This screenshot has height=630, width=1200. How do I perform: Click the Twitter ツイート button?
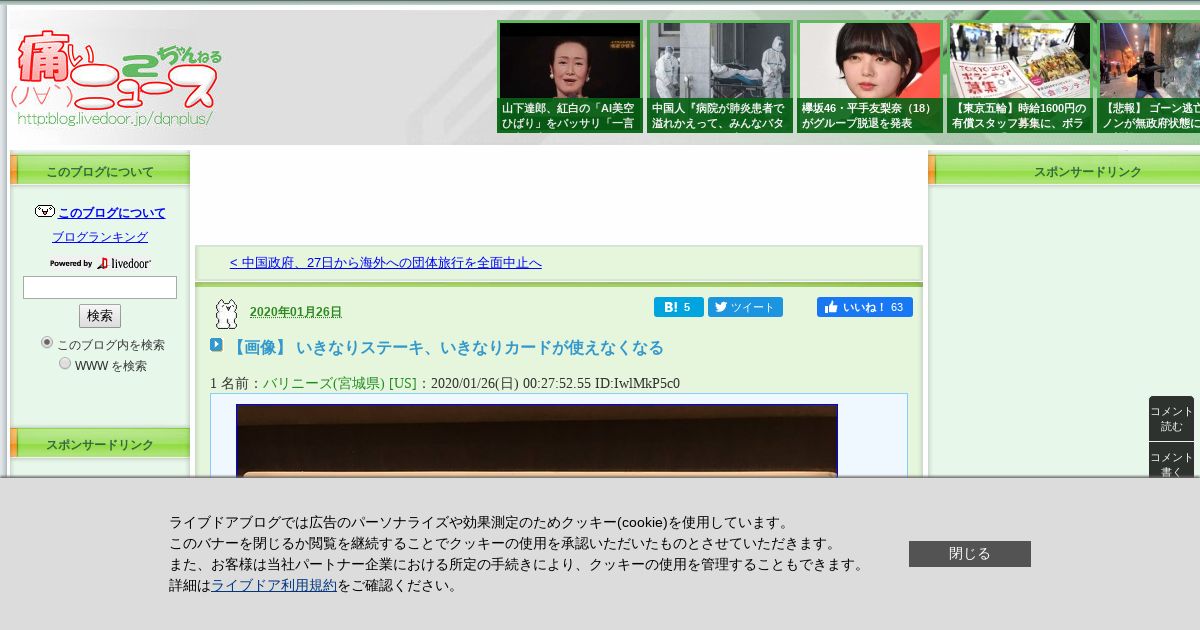(x=745, y=307)
